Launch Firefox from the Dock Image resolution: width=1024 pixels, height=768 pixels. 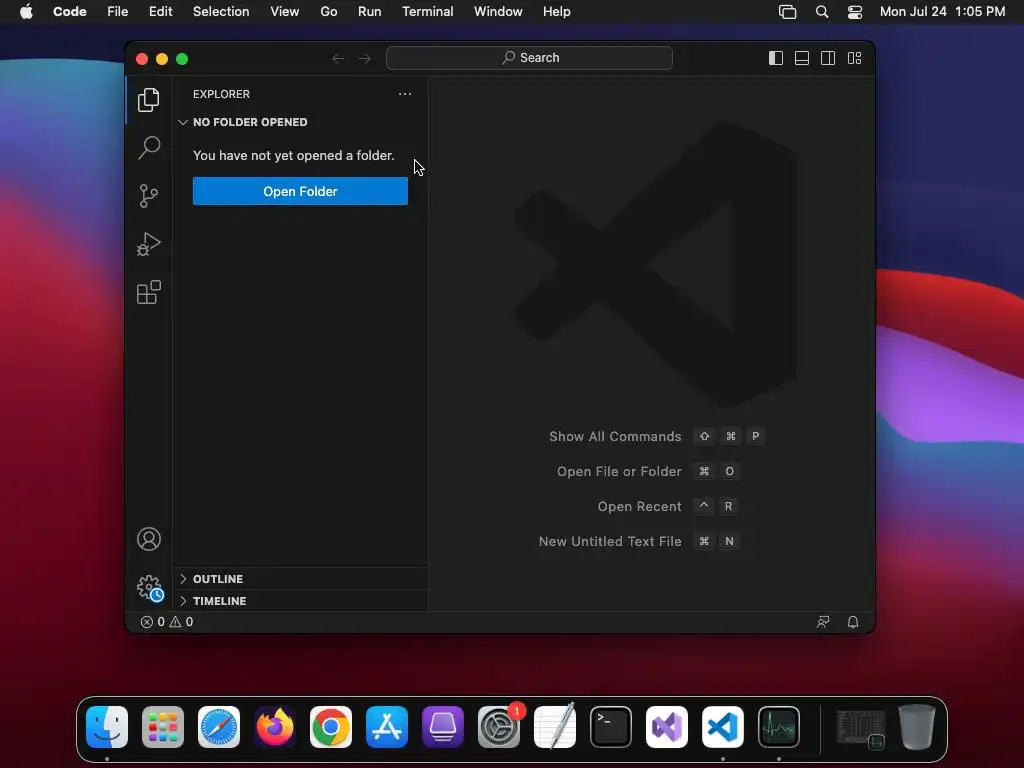coord(275,727)
